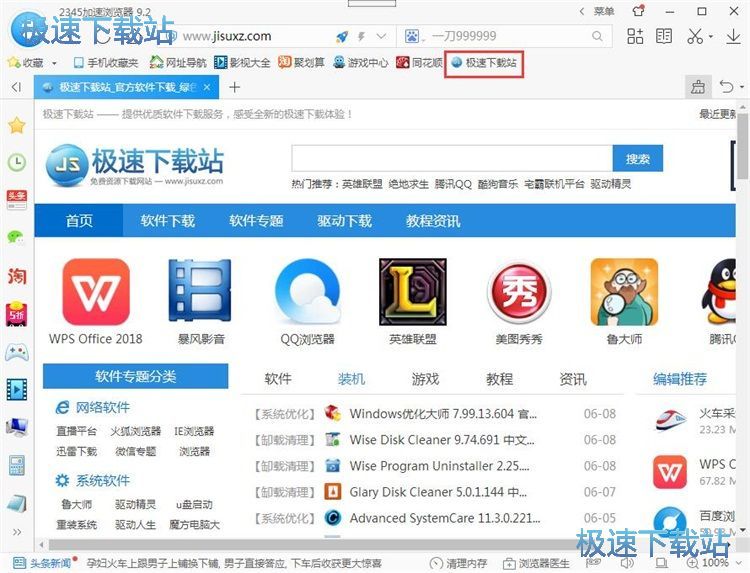Open the 首页 navigation tab
The image size is (750, 573).
pos(79,220)
